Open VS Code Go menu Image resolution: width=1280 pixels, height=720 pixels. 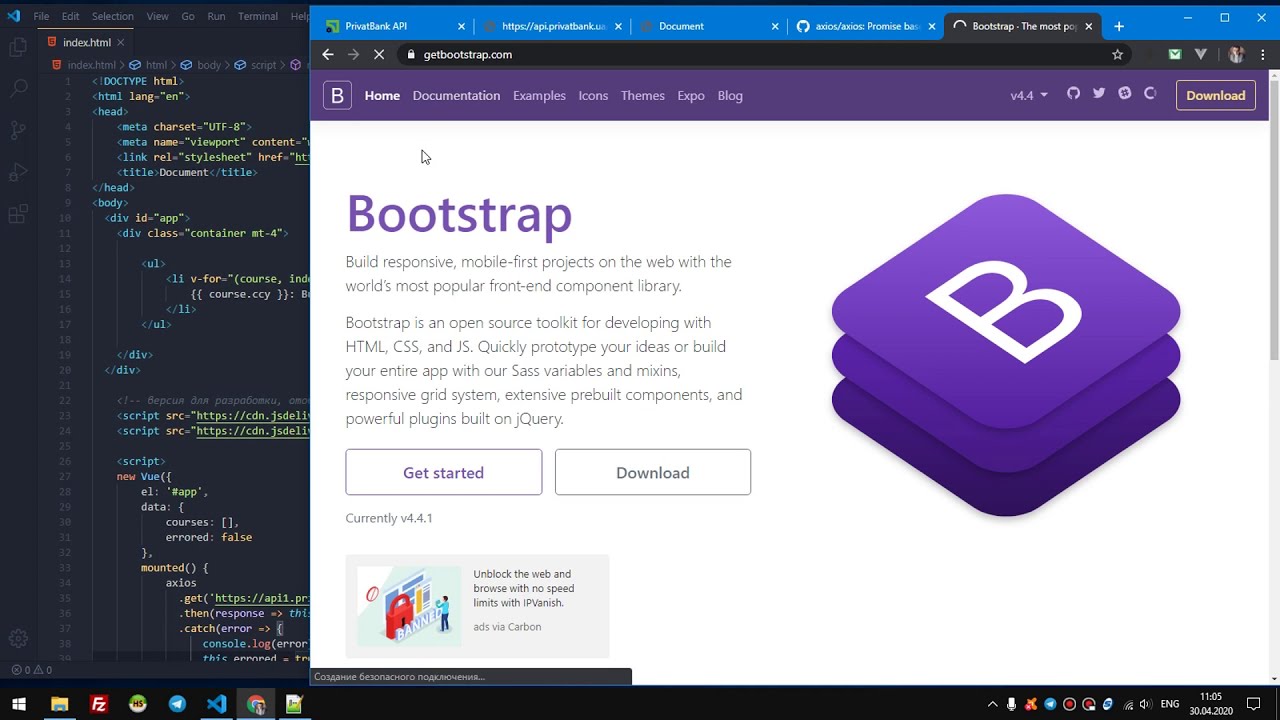click(188, 16)
